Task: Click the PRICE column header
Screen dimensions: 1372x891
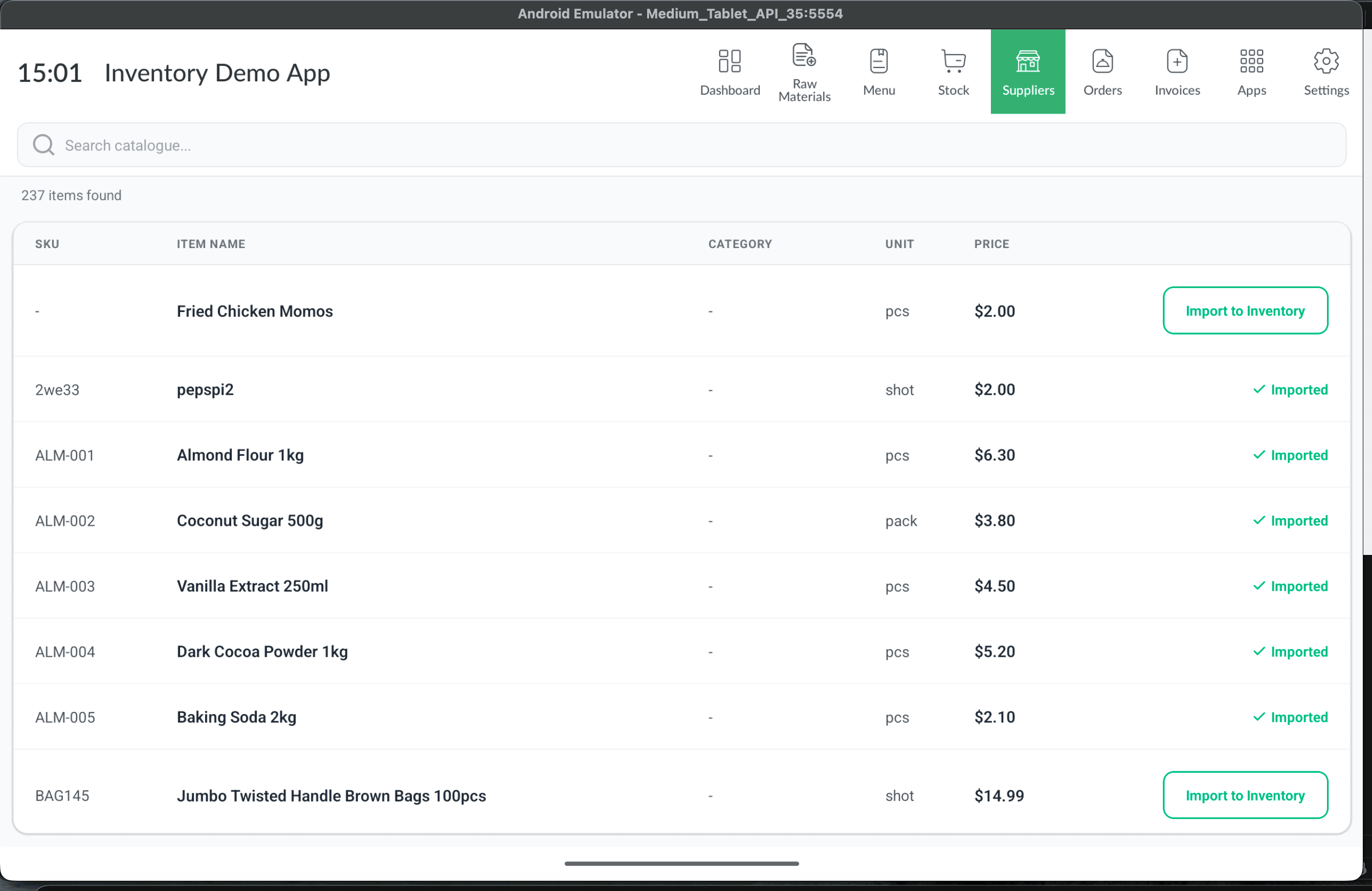Action: coord(991,244)
